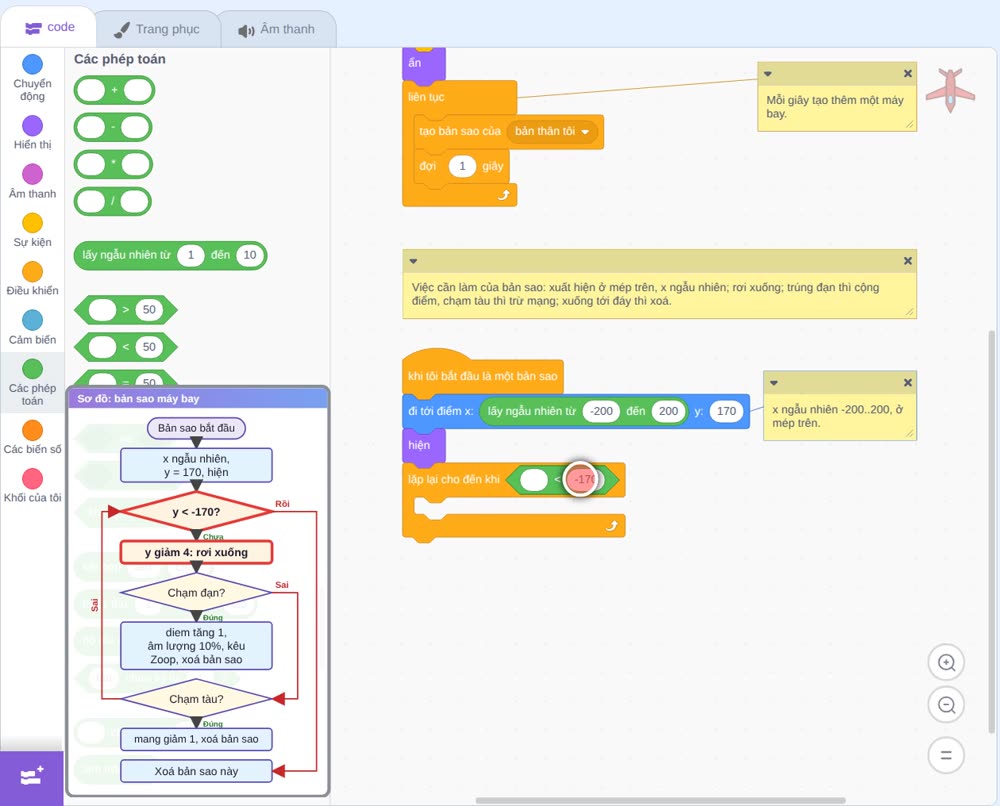The height and width of the screenshot is (806, 1000).
Task: Select the Điều khiển block category
Action: coord(33,272)
